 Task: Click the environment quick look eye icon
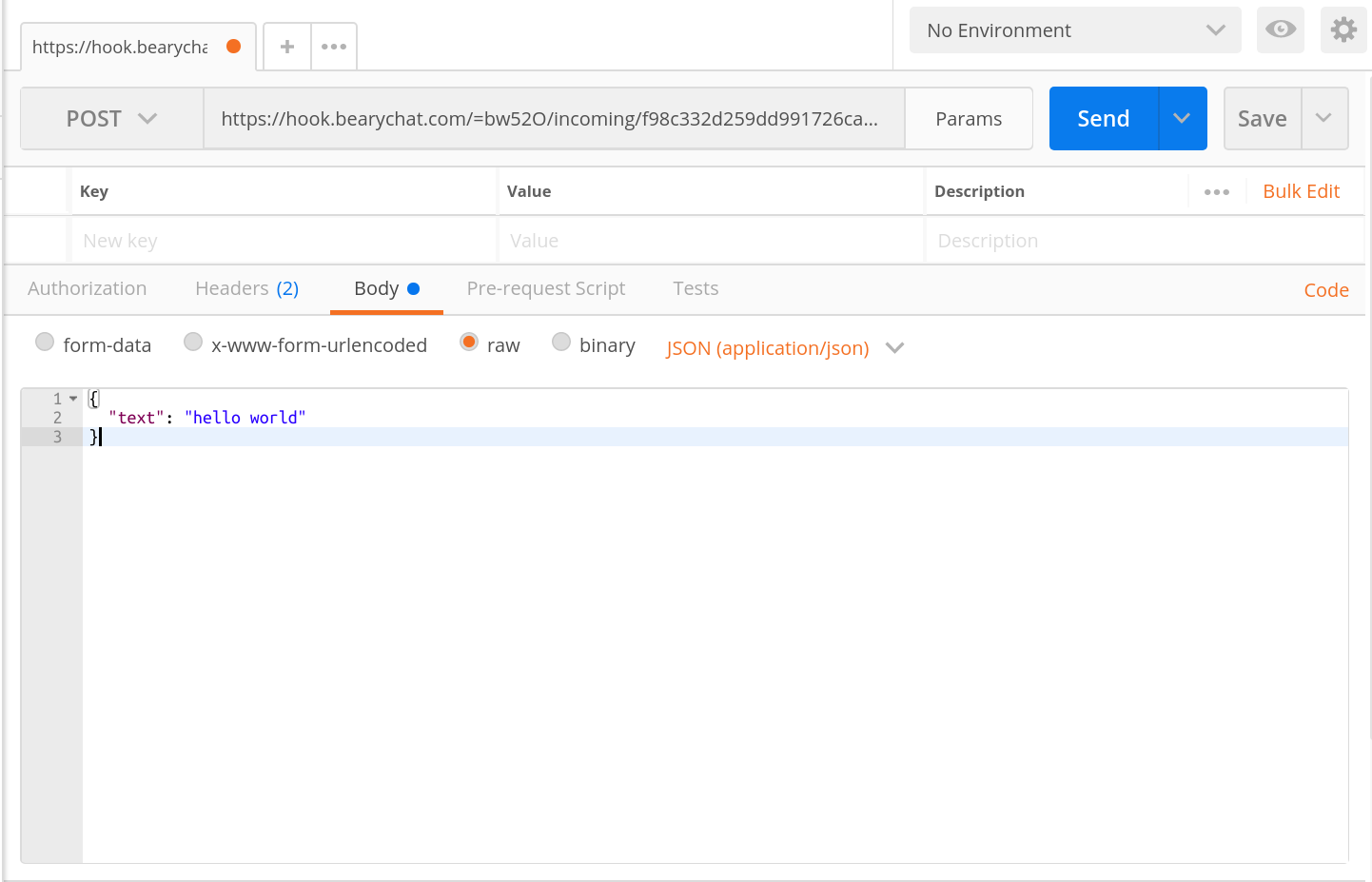[1281, 29]
